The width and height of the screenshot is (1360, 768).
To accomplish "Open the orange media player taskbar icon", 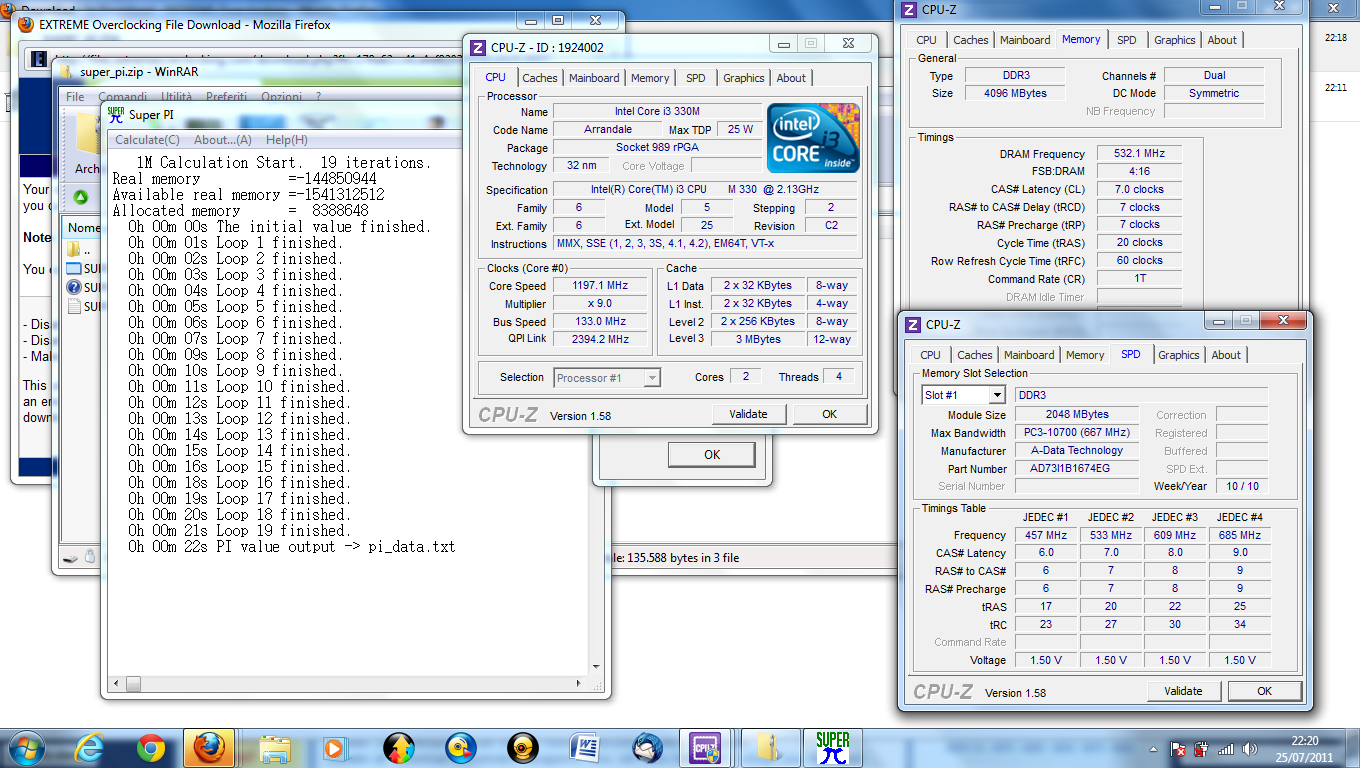I will point(336,747).
